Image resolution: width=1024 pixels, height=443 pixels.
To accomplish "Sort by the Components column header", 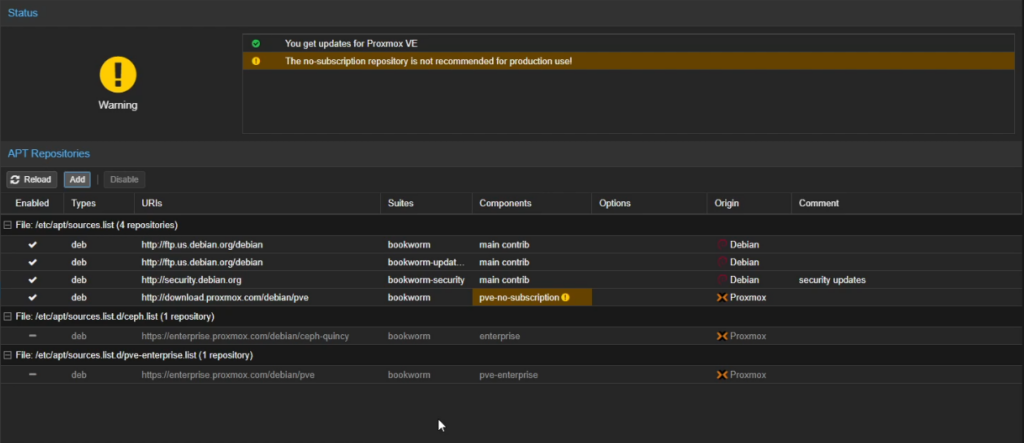I will pos(532,203).
